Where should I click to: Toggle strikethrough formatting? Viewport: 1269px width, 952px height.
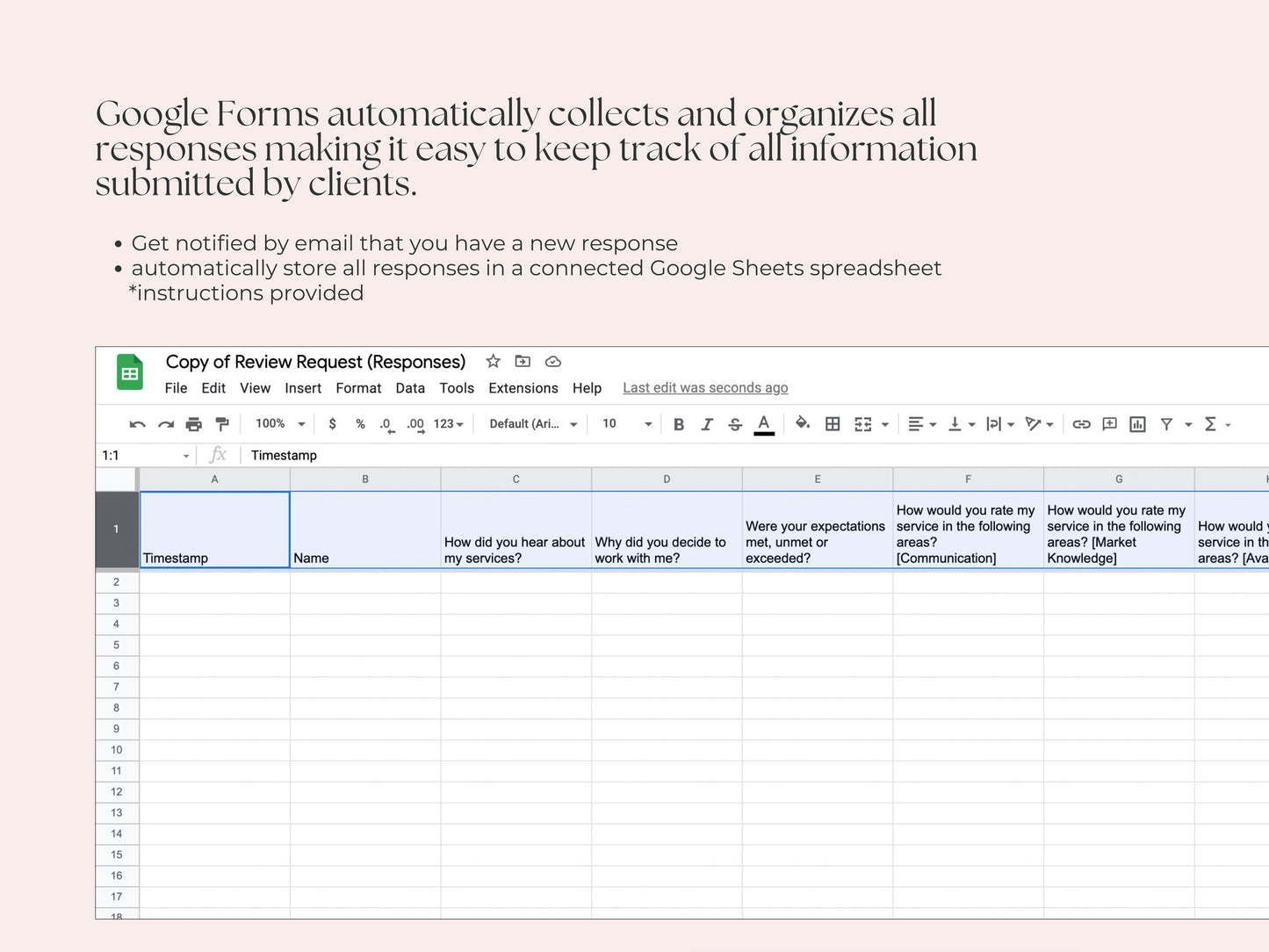pos(735,424)
